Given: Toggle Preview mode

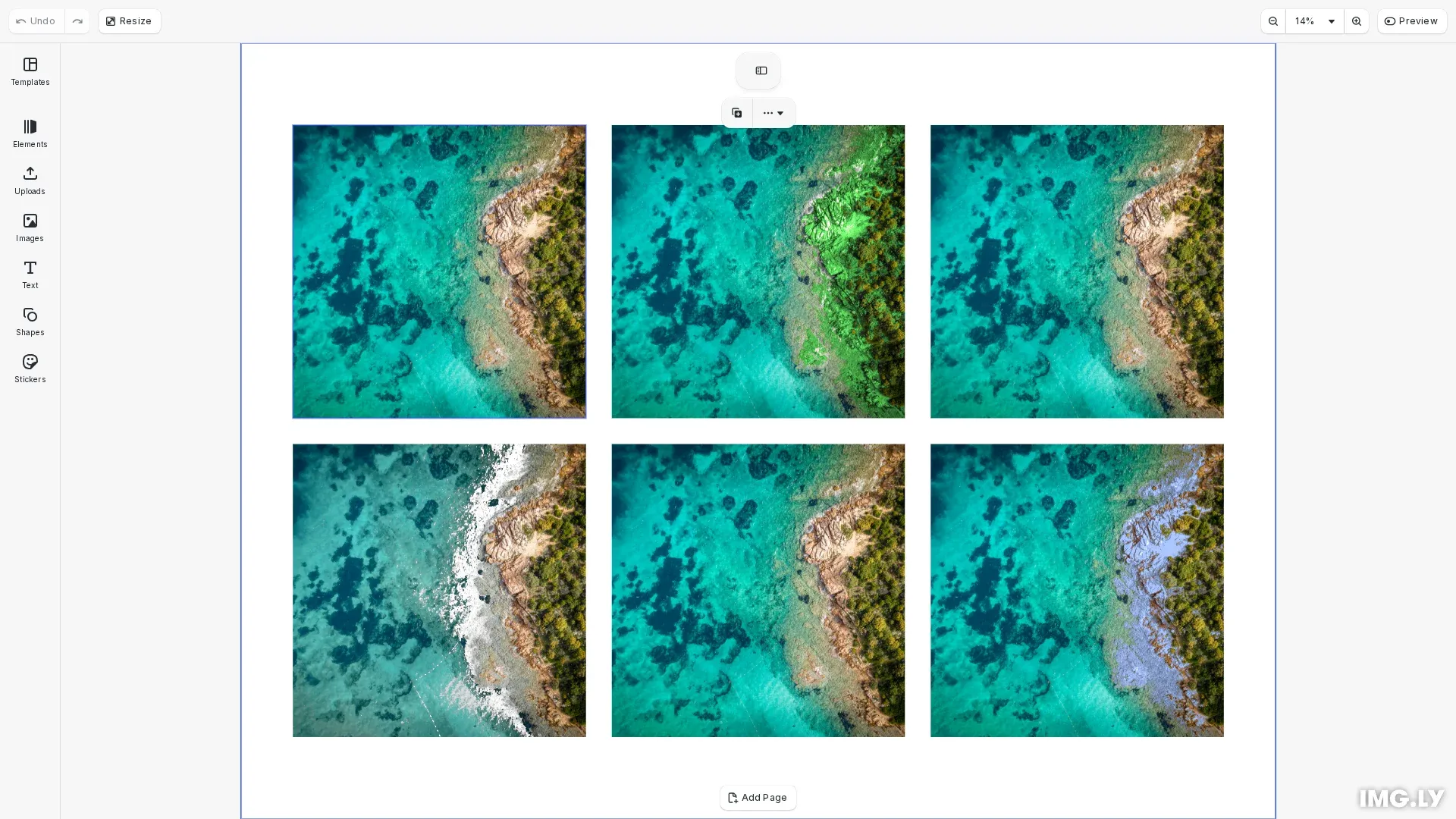Looking at the screenshot, I should (x=1411, y=21).
